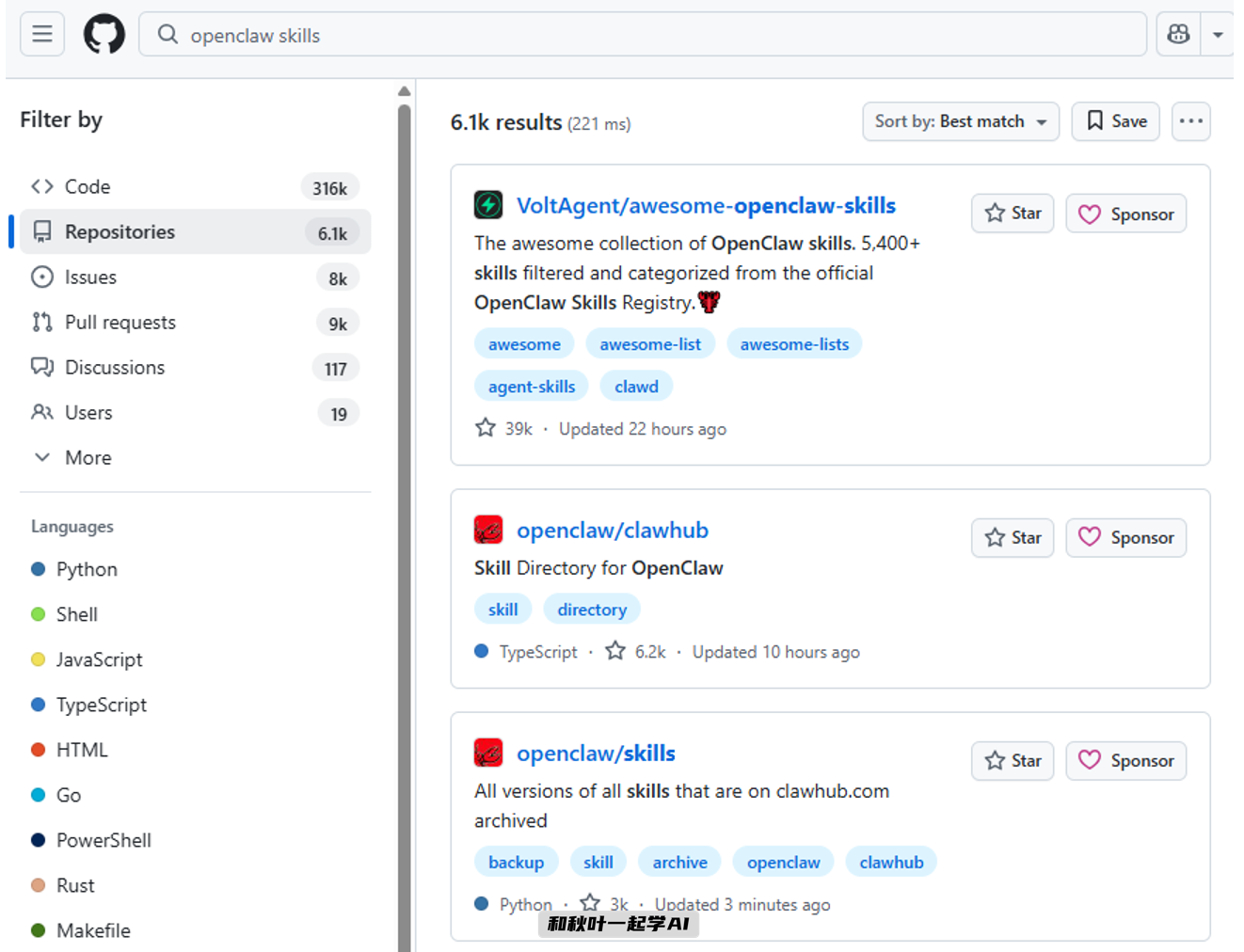Open the dropdown arrow beside Copilot
This screenshot has height=952, width=1244.
pyautogui.click(x=1218, y=35)
